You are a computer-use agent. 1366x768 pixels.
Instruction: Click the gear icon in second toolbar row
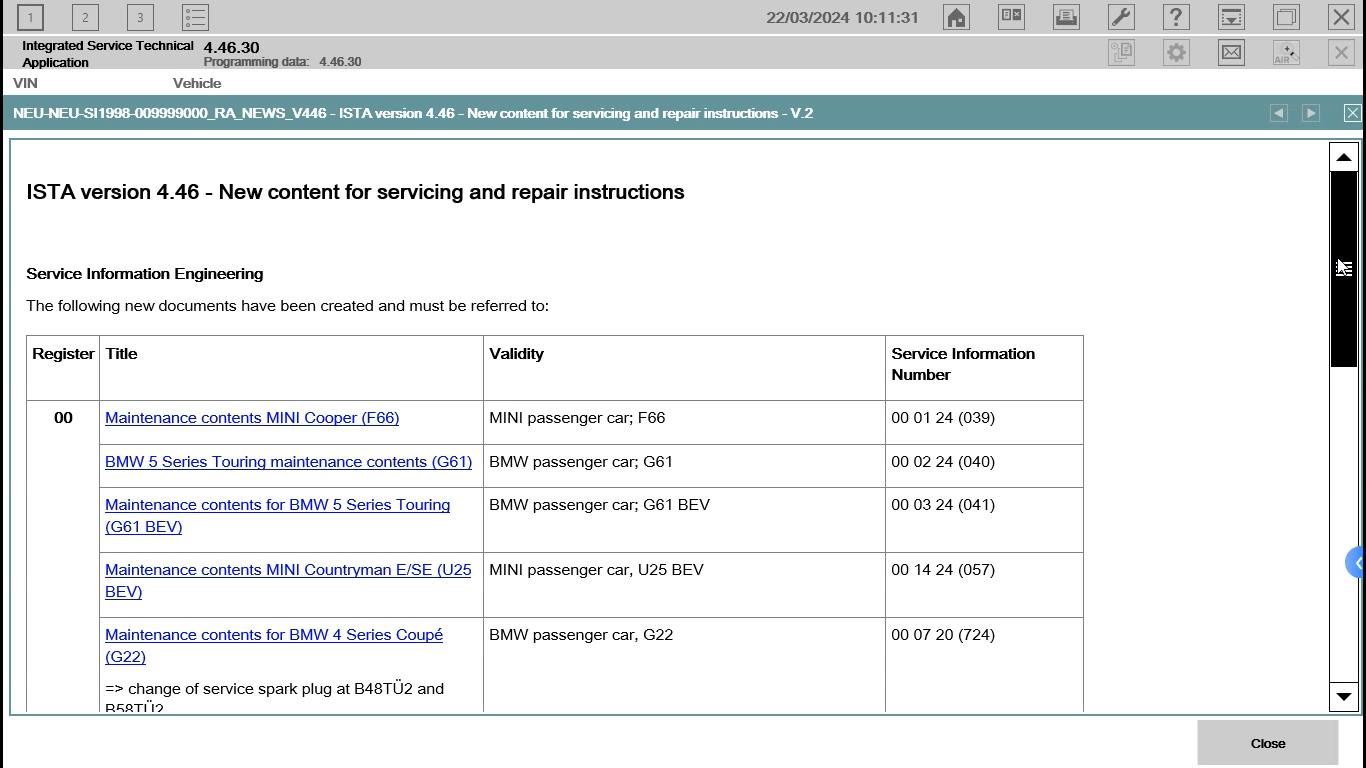(1176, 52)
